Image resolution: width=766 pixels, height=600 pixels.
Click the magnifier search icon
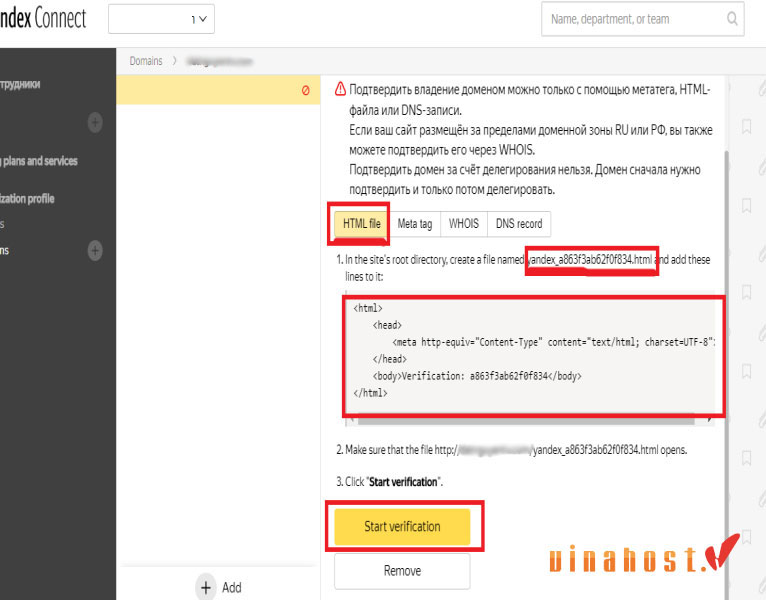[x=732, y=19]
